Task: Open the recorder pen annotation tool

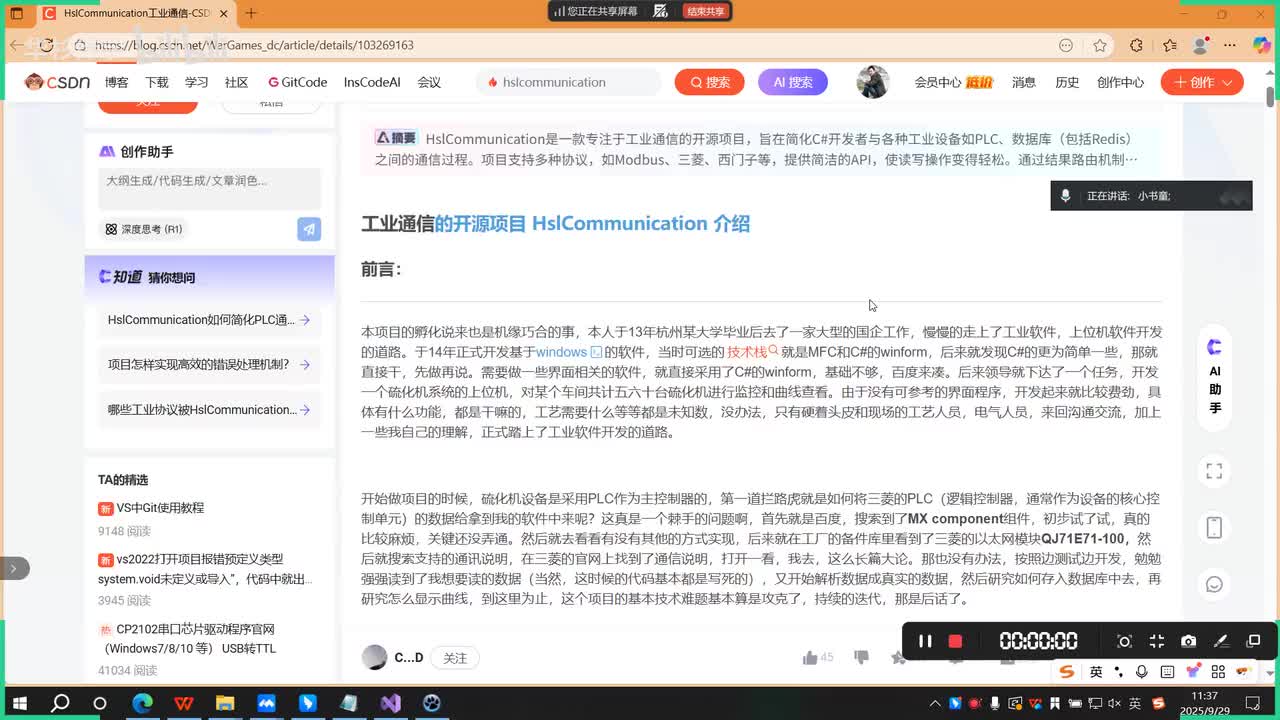Action: pyautogui.click(x=1221, y=641)
